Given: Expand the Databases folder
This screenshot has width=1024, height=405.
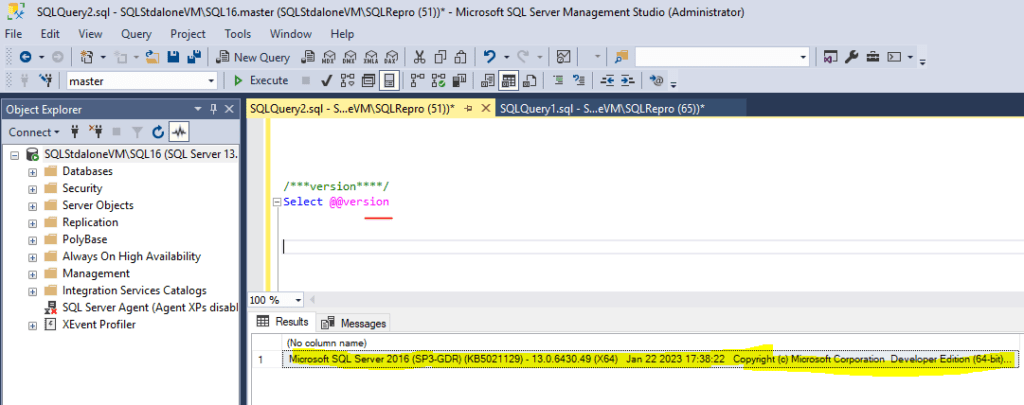Looking at the screenshot, I should 31,172.
